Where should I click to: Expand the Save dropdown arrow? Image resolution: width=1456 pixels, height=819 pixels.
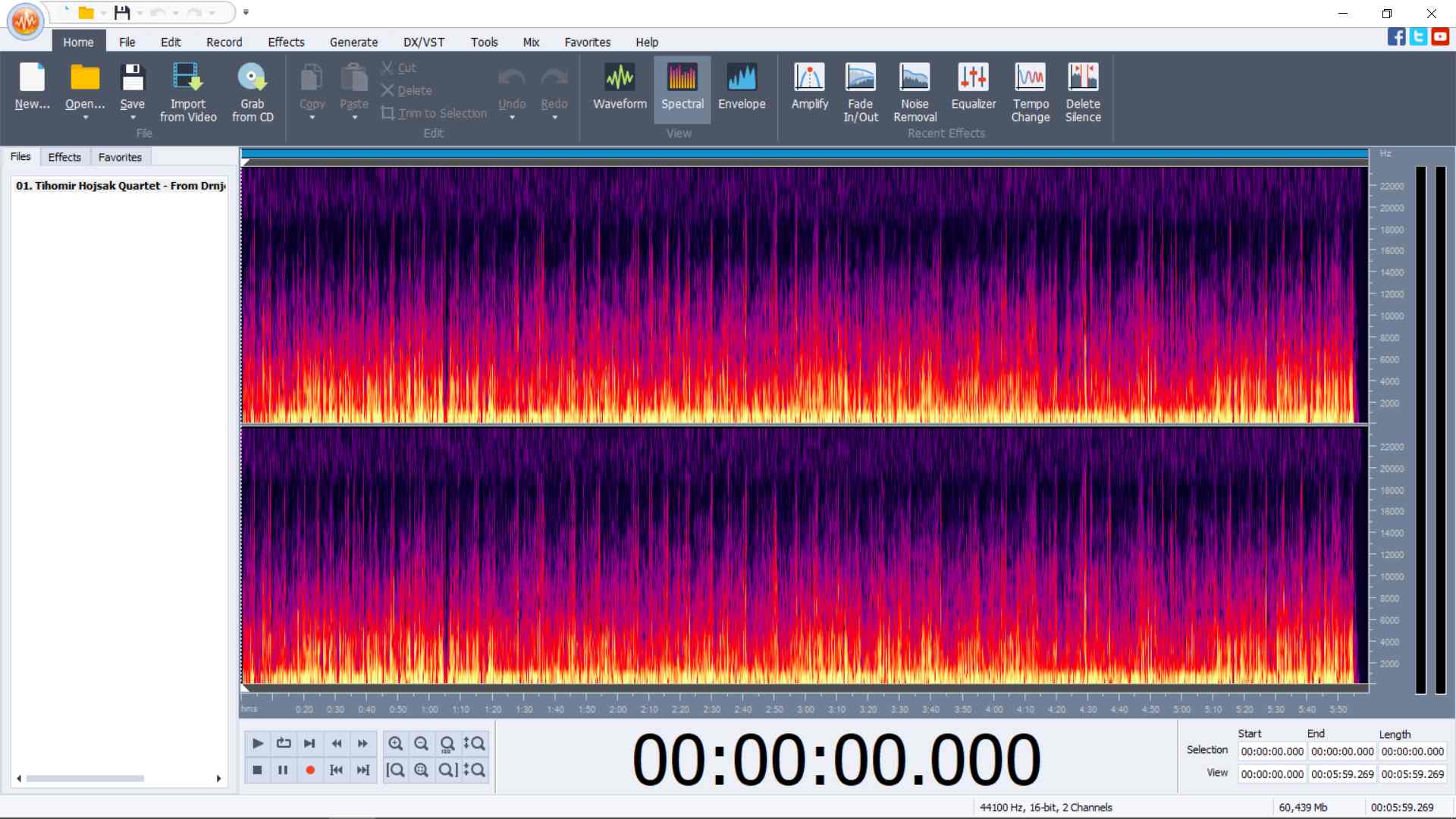(x=132, y=118)
